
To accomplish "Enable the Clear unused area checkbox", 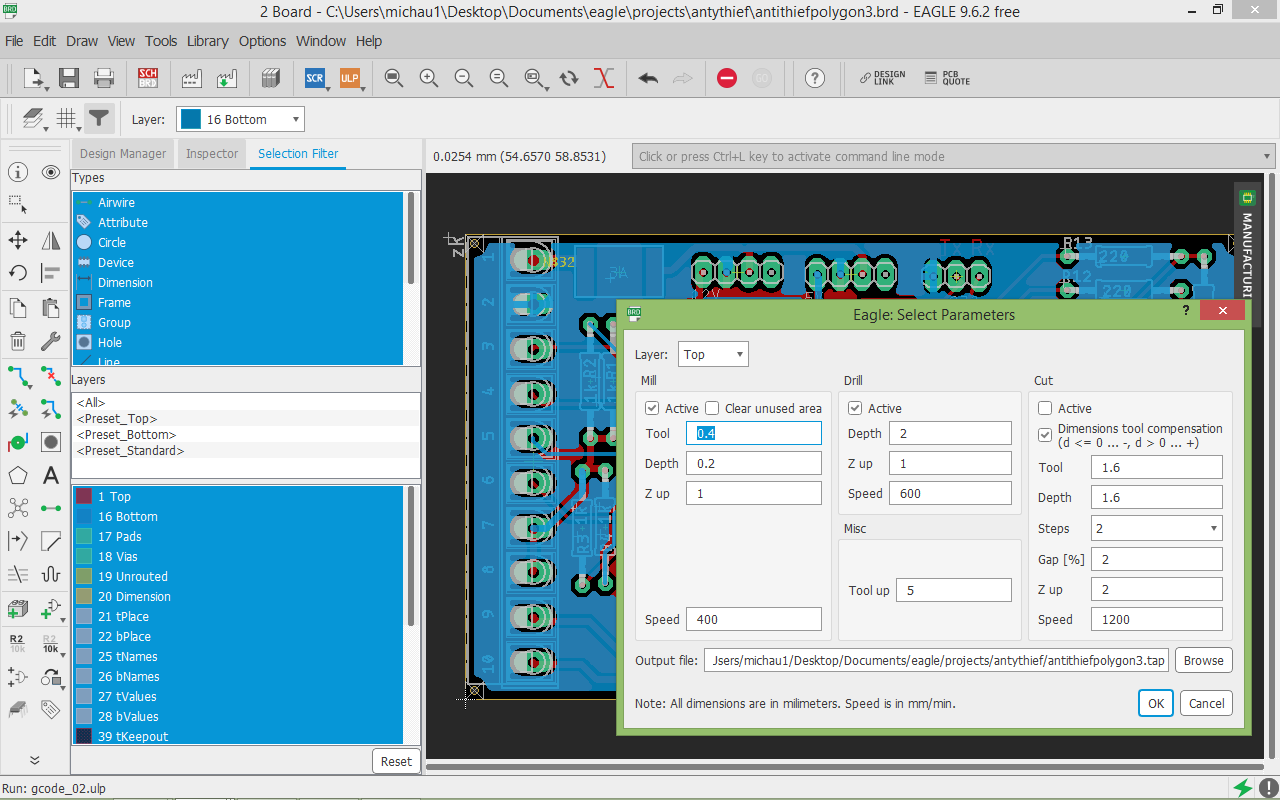I will 712,408.
